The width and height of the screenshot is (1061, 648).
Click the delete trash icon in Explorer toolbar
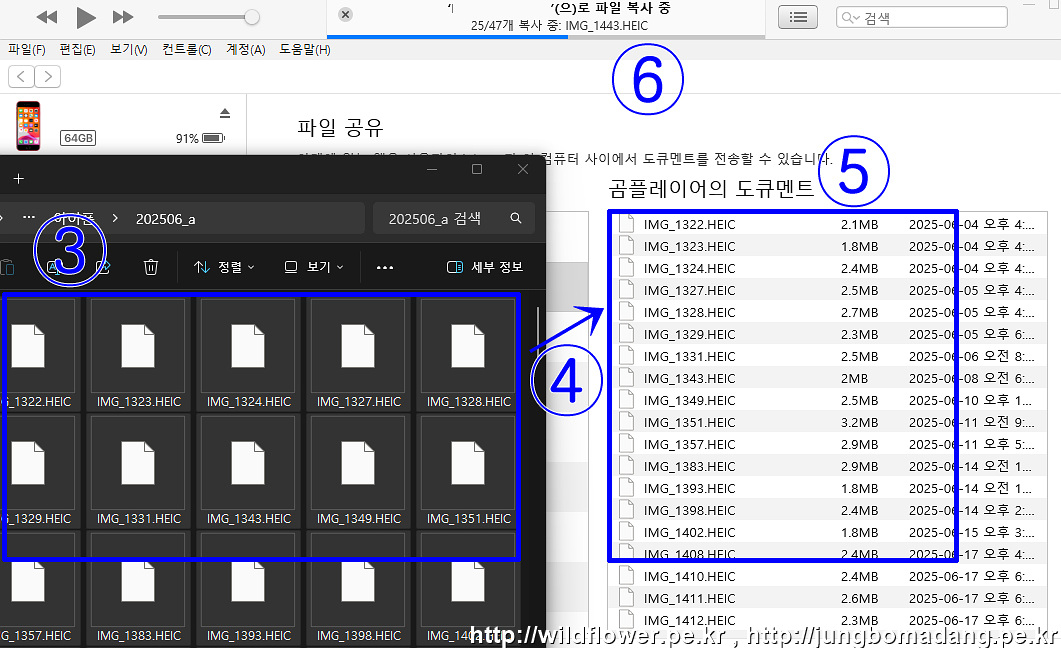151,267
